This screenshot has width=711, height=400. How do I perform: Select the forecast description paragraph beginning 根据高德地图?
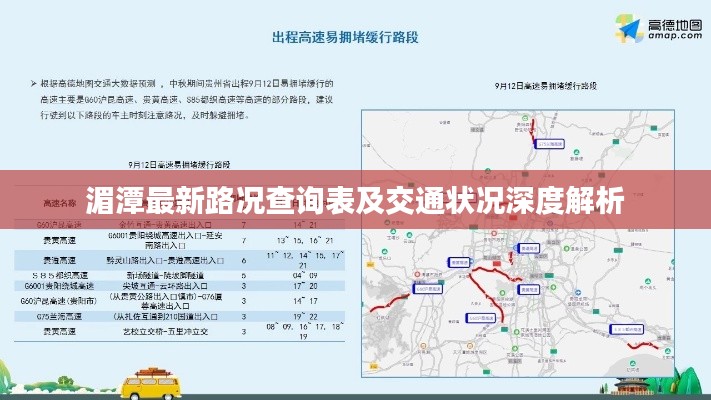tap(183, 99)
